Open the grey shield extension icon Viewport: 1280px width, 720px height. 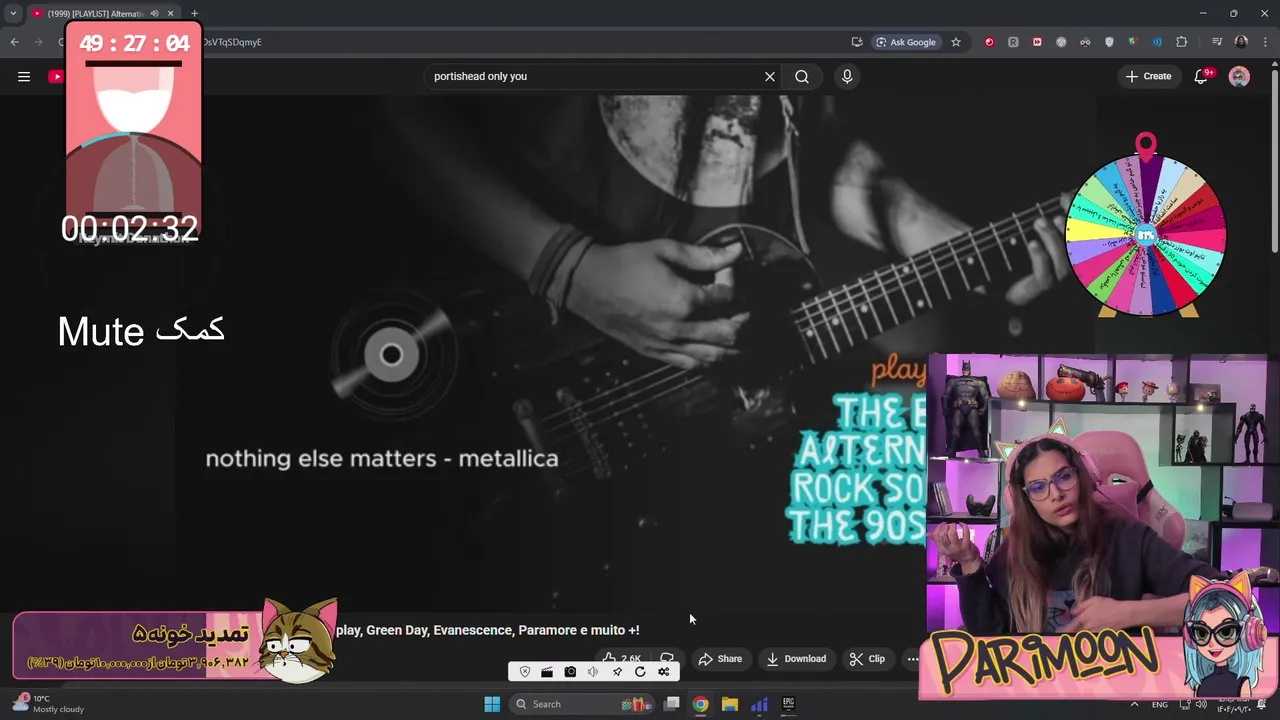click(1109, 42)
